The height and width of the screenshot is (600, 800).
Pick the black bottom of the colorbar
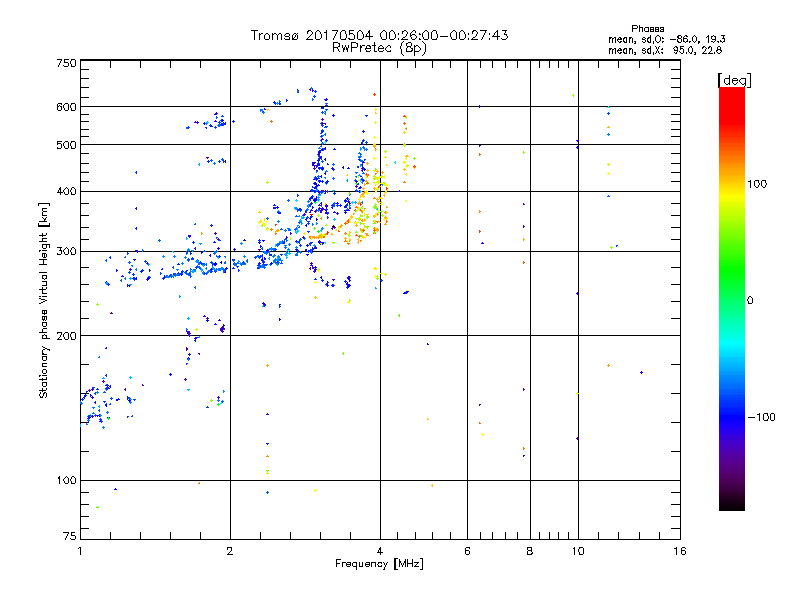[731, 505]
